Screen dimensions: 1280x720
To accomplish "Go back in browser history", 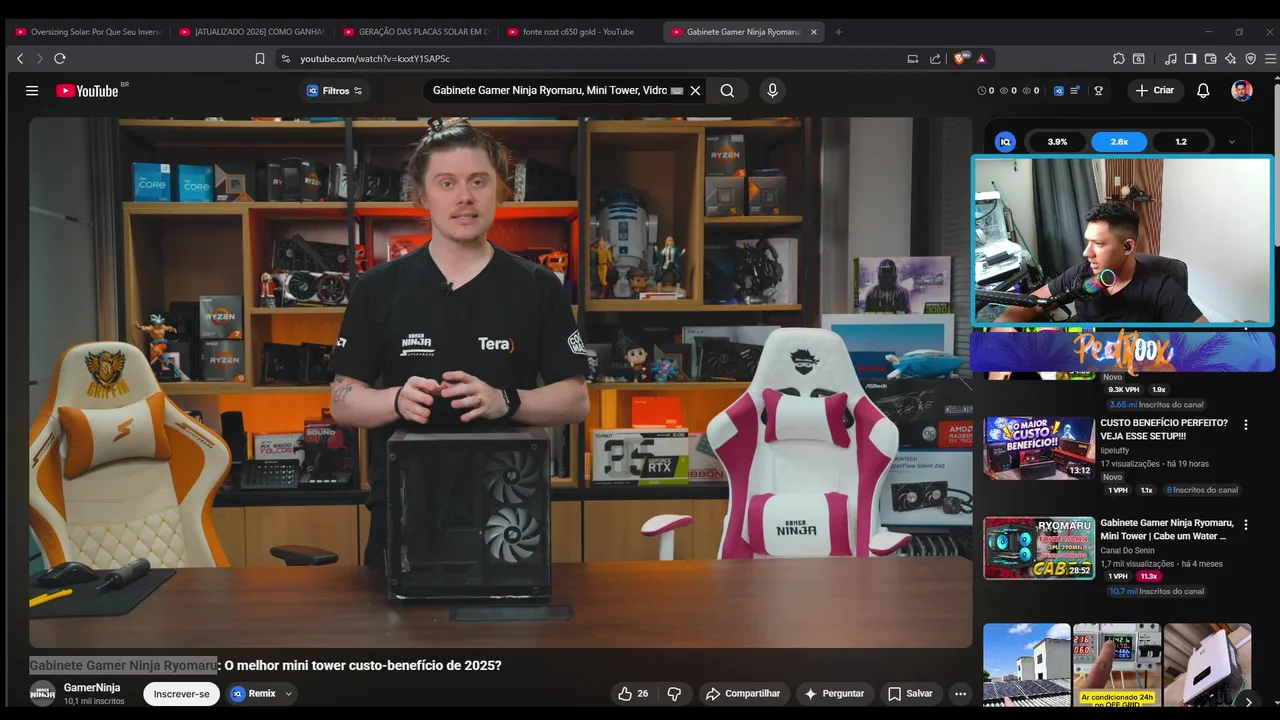I will pyautogui.click(x=20, y=59).
